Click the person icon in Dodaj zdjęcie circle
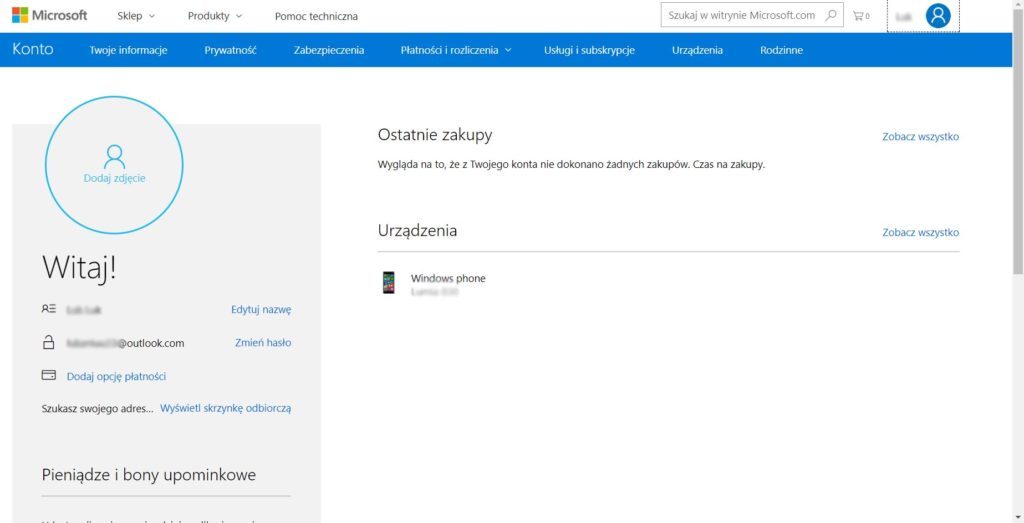Screen dimensions: 1024x523 tap(114, 157)
